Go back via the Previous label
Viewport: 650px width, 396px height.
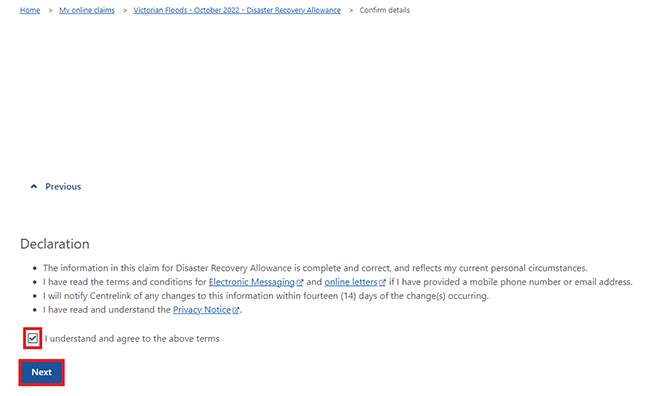point(63,187)
